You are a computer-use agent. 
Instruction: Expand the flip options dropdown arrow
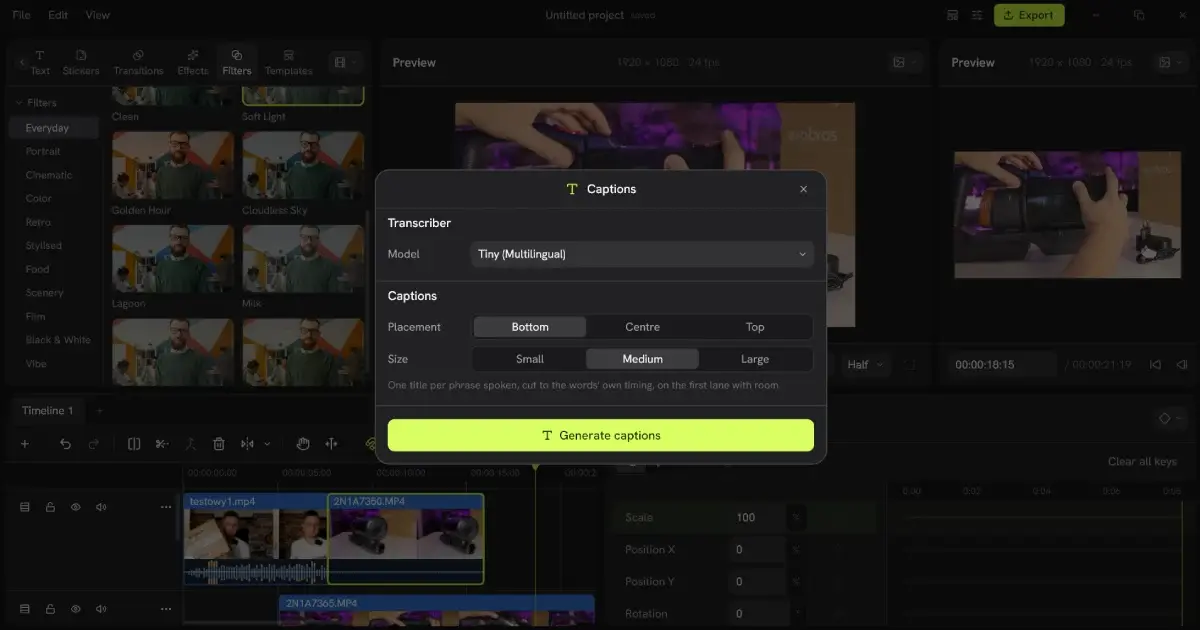click(267, 444)
